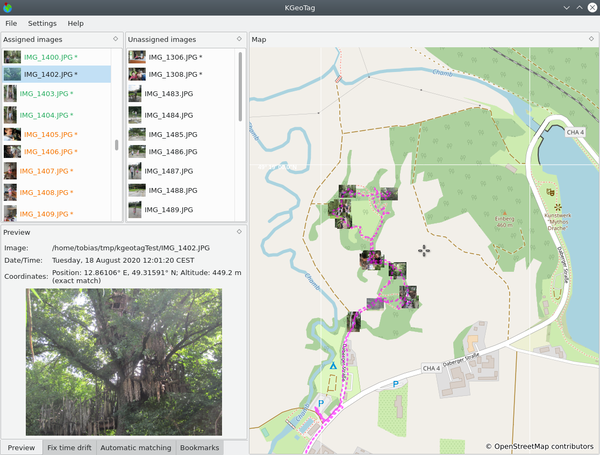Screen dimensions: 600x455
Task: Show the Bookmarks tab
Action: point(200,447)
